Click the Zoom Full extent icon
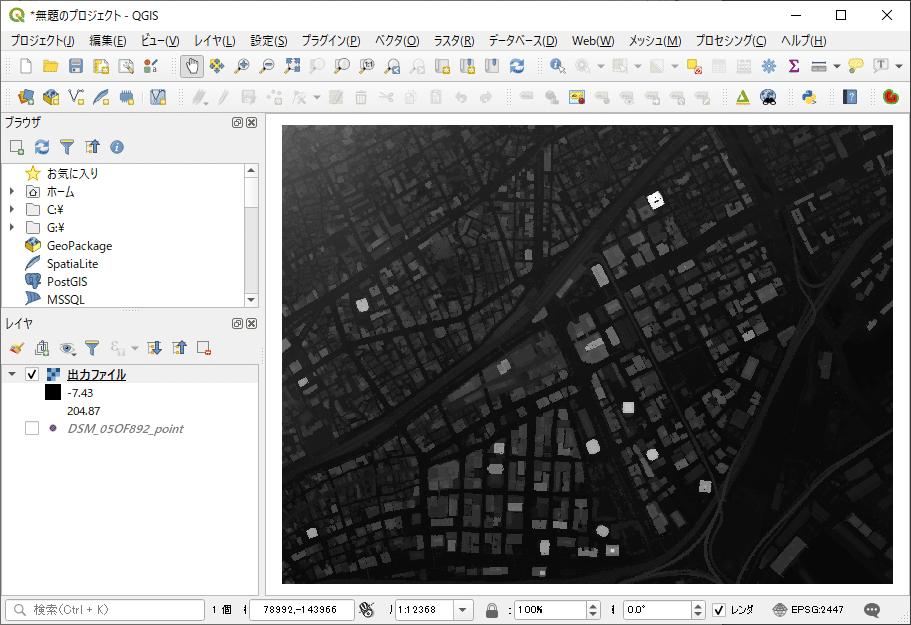Screen dimensions: 911x625 [x=292, y=66]
